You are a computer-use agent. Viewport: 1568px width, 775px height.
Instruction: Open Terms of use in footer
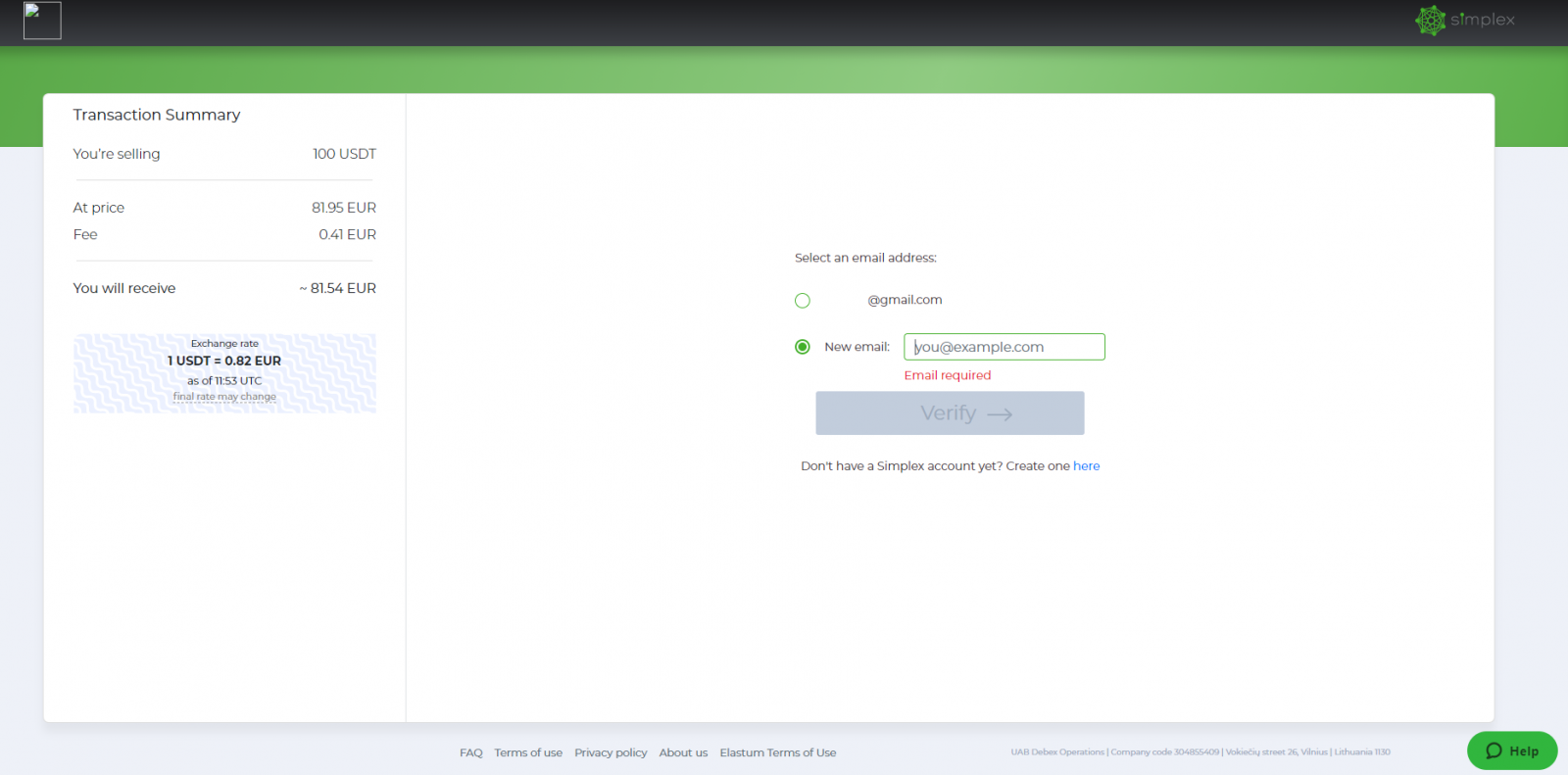528,752
